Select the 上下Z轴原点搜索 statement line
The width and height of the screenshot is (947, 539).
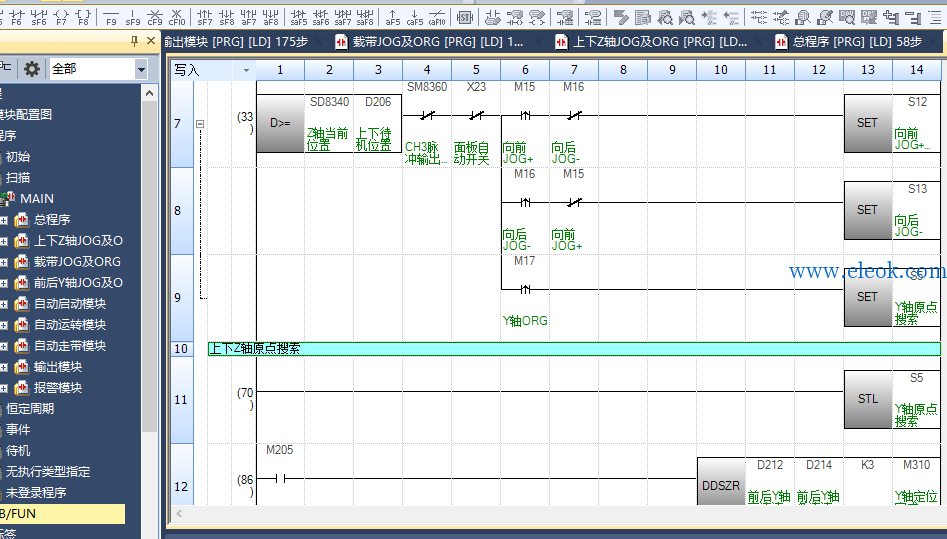point(574,349)
